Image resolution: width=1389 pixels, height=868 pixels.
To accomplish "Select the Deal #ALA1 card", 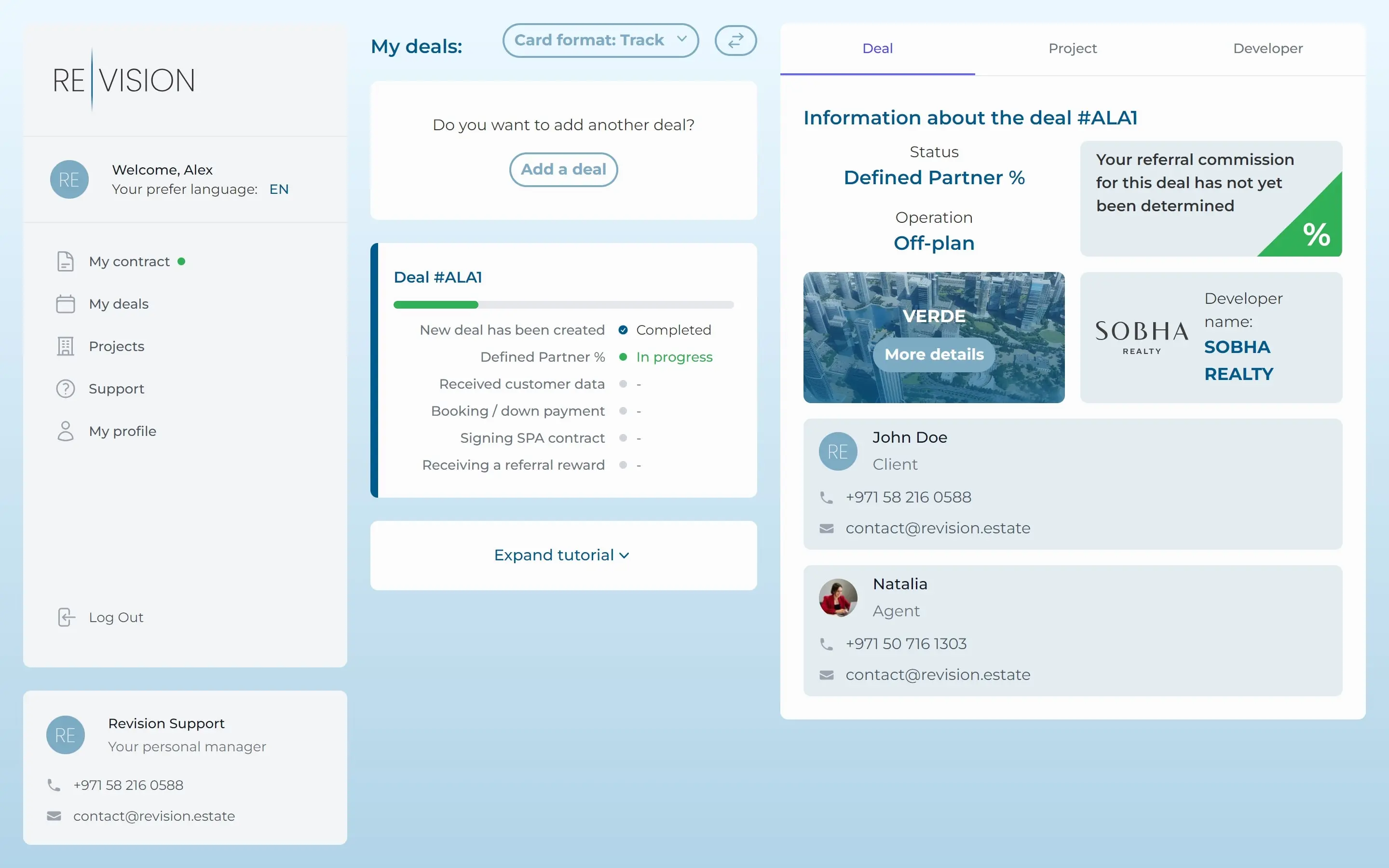I will tap(437, 277).
